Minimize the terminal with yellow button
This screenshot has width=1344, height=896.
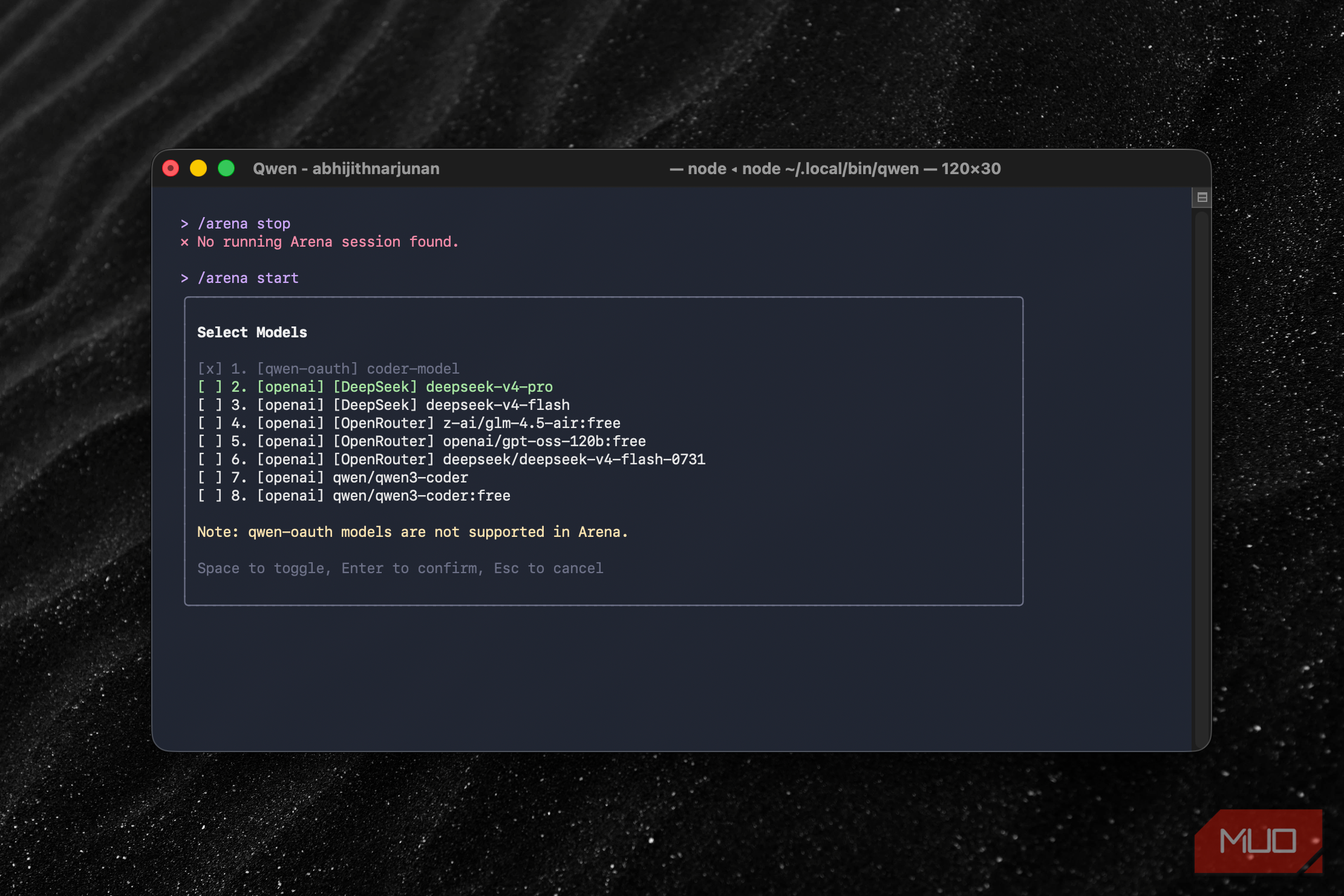[198, 168]
